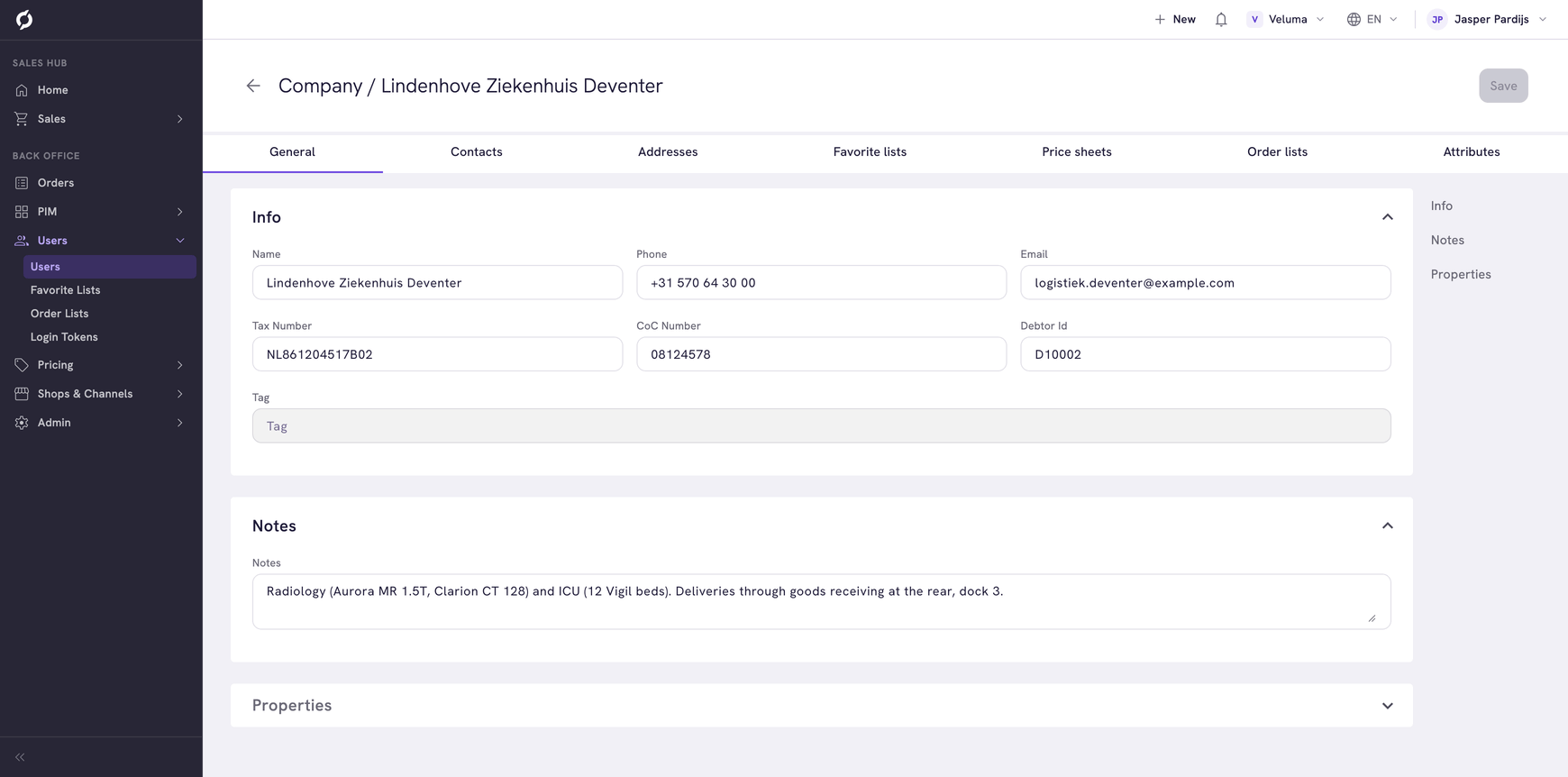1568x777 pixels.
Task: Click the Admin gear icon
Action: [x=22, y=423]
